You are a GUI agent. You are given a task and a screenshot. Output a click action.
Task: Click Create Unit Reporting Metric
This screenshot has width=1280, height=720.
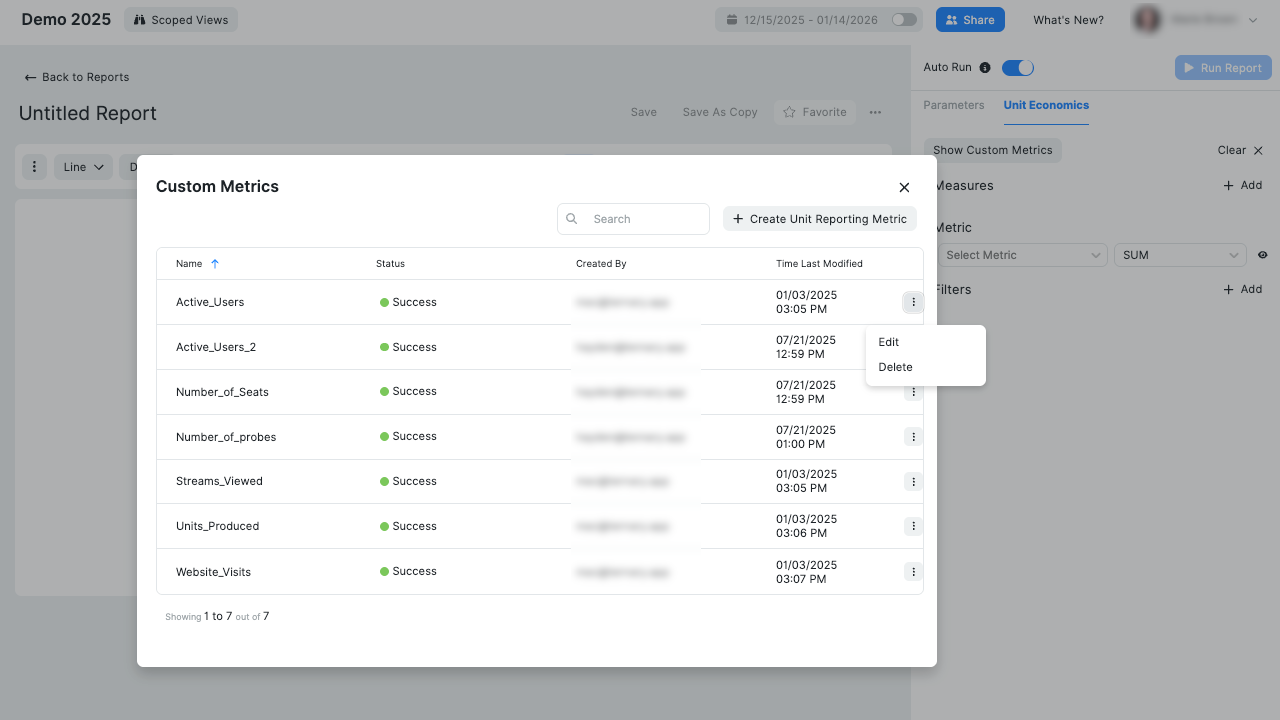(x=819, y=218)
